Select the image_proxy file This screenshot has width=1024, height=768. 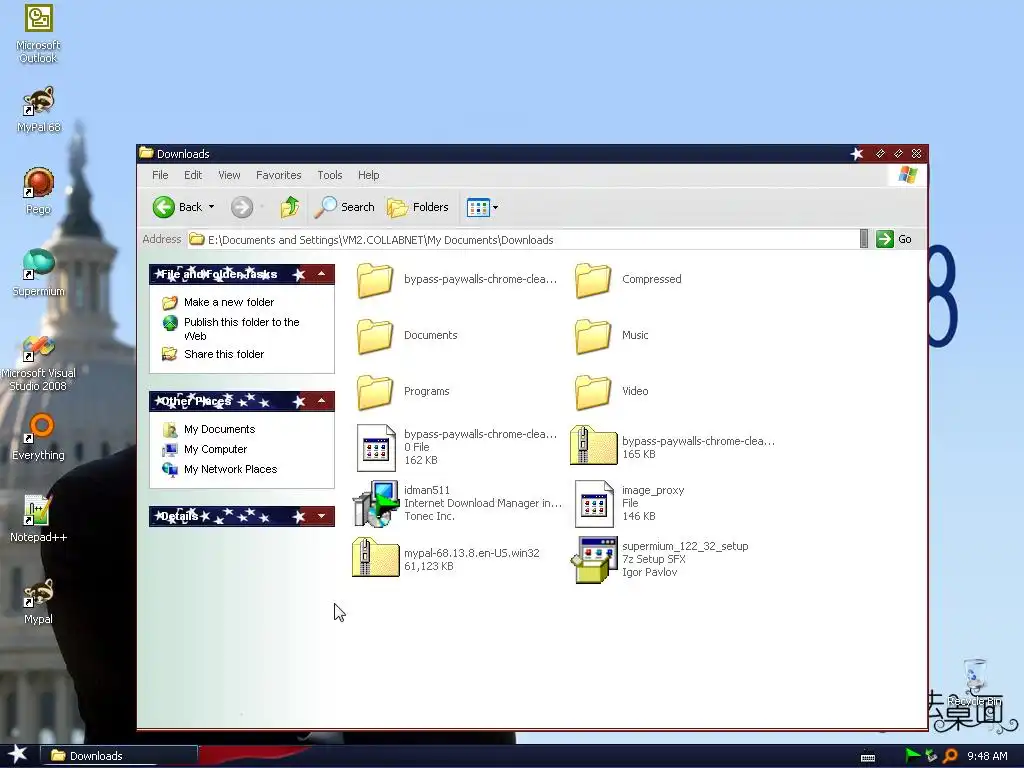(630, 503)
